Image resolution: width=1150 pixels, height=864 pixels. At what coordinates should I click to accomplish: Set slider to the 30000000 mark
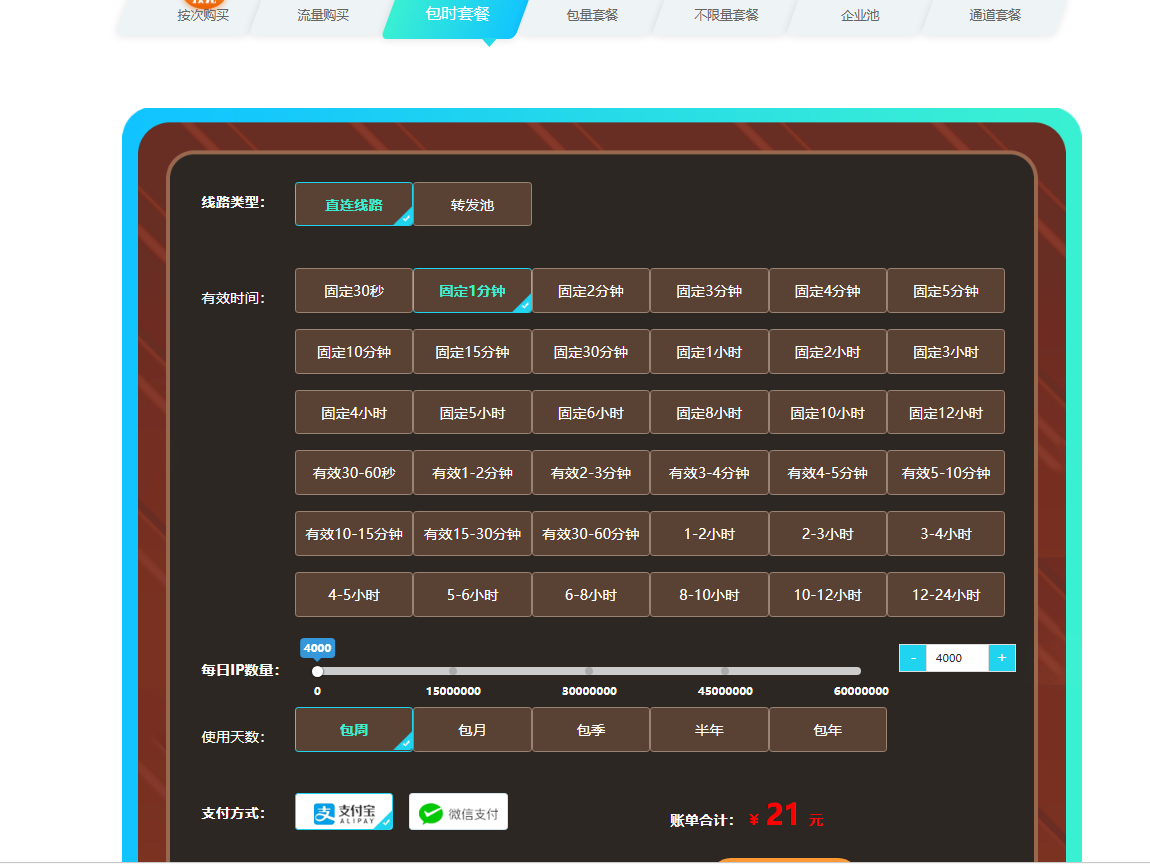[589, 671]
